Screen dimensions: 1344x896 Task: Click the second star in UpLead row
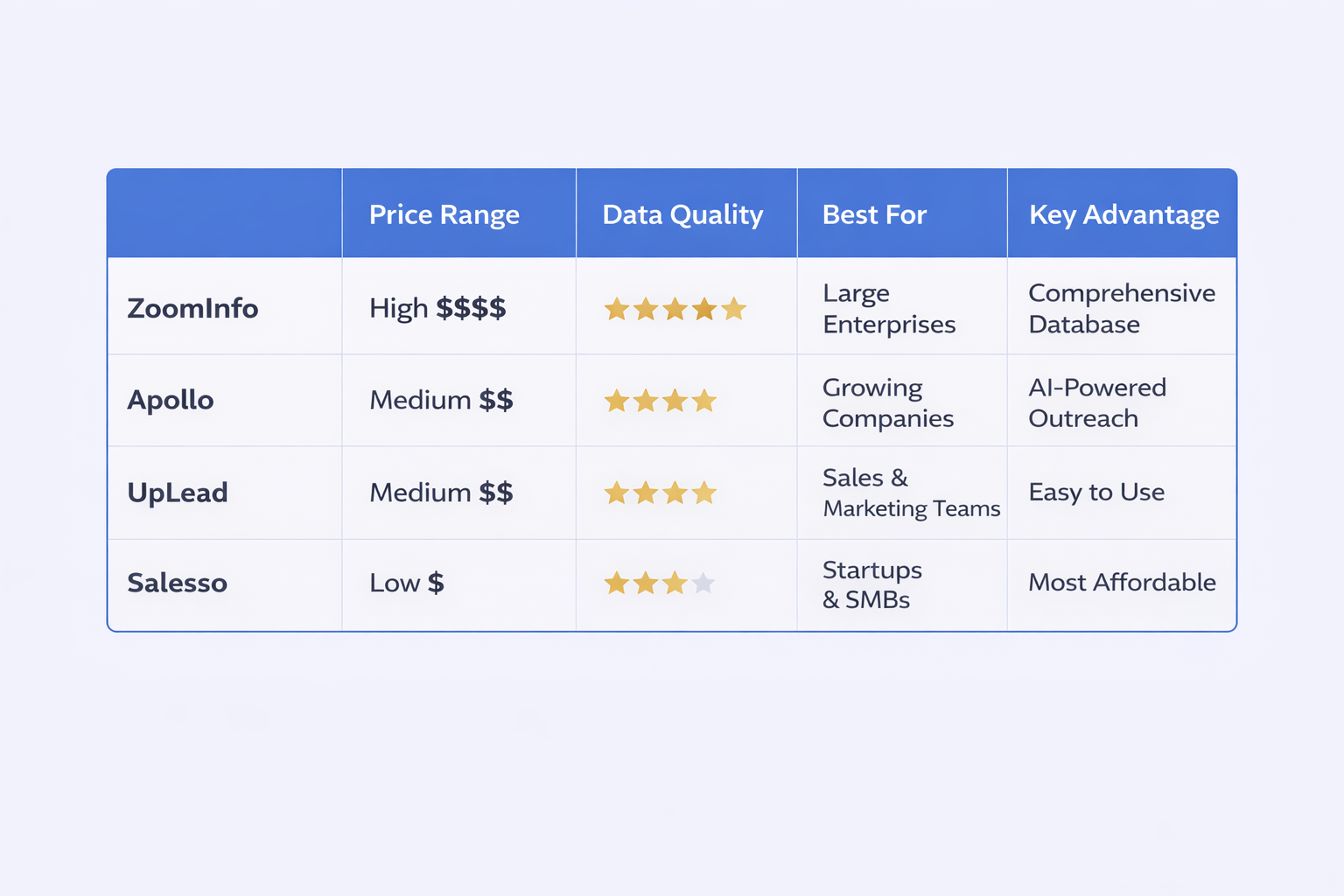click(646, 493)
